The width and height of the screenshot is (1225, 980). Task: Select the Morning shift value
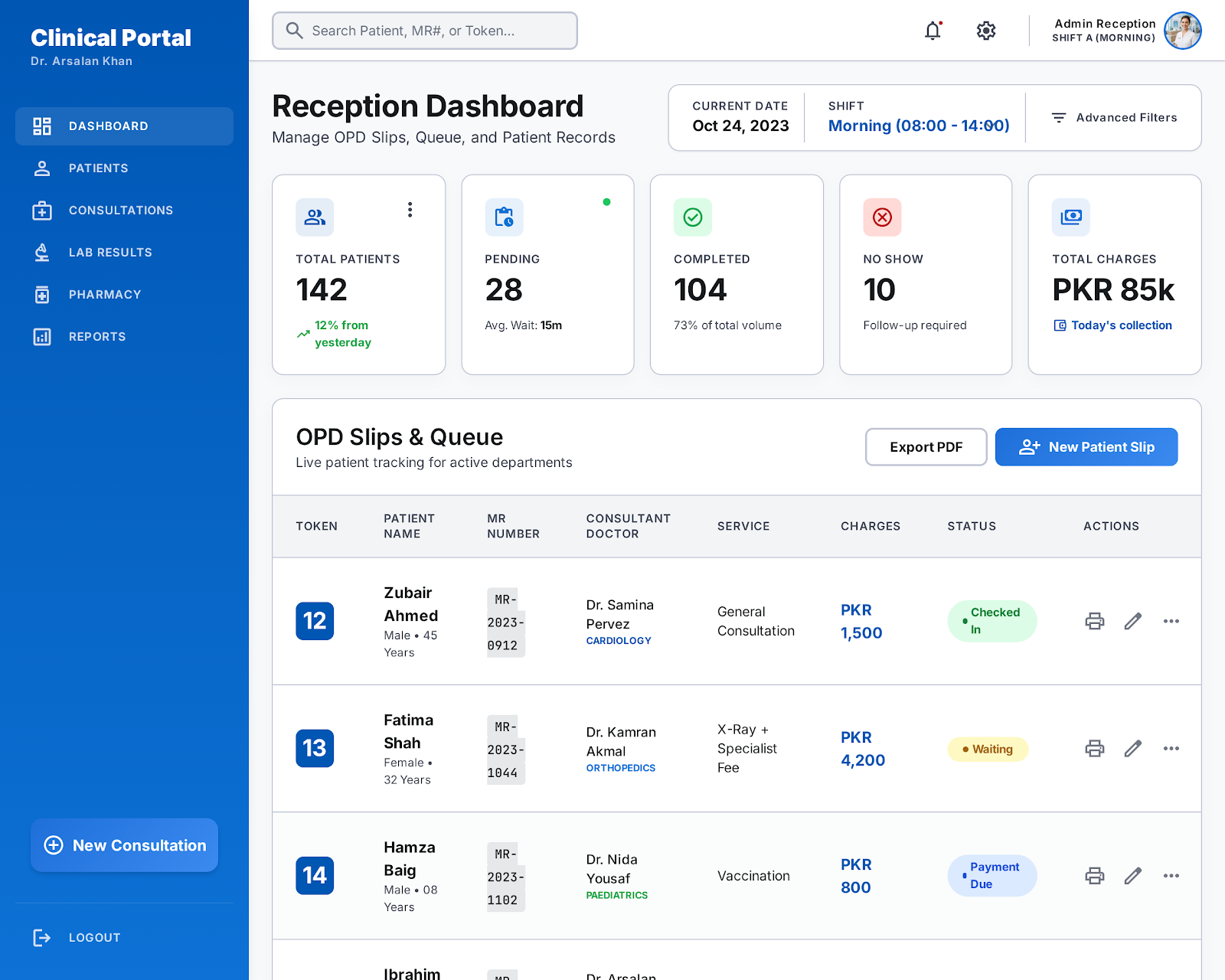(919, 126)
